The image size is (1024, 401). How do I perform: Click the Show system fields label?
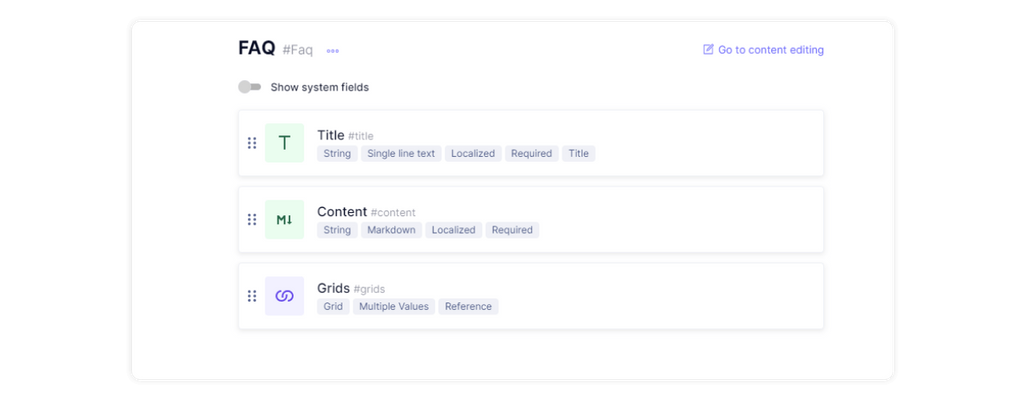320,87
